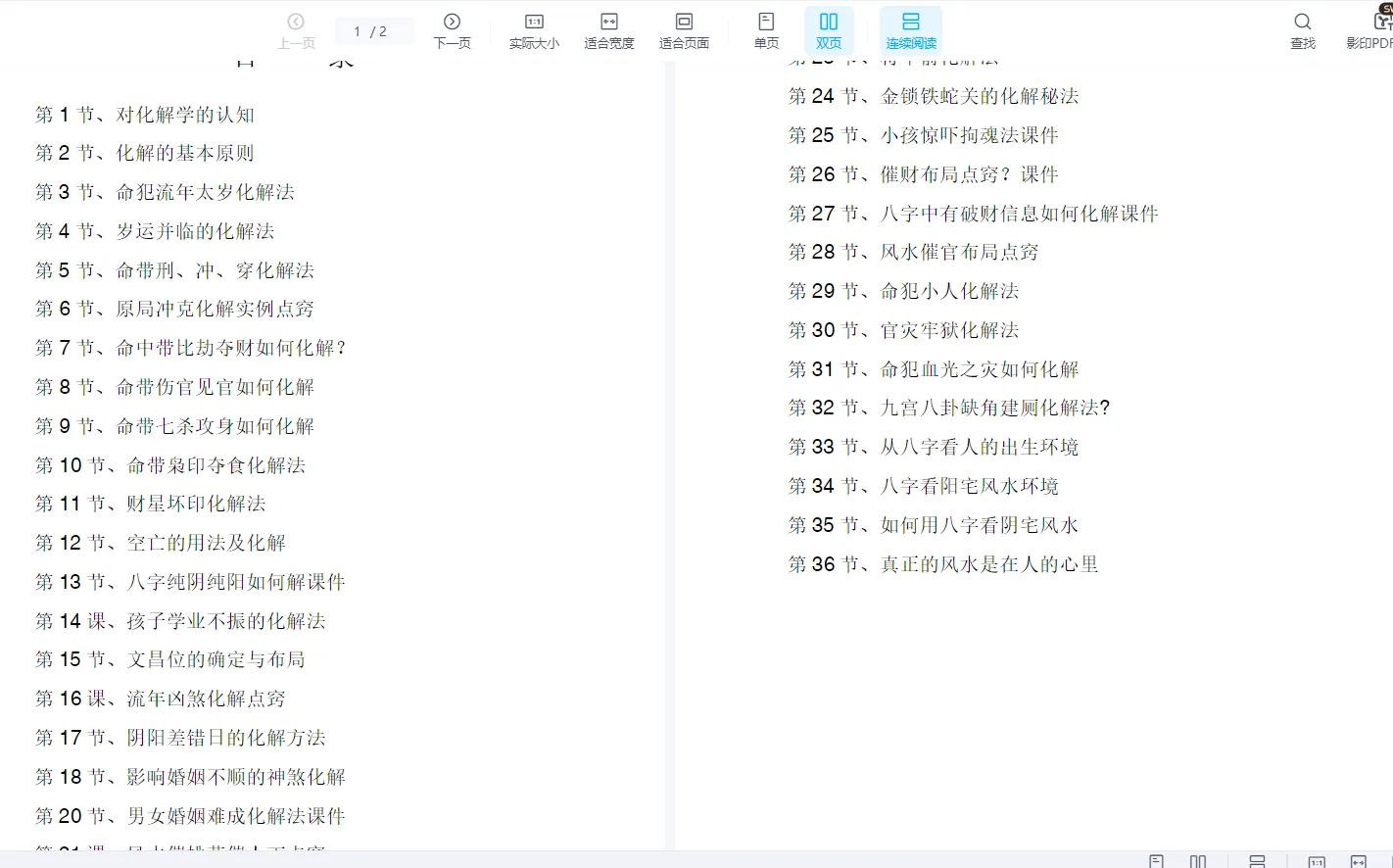Click entry 第 35 节、如何用八字看阴宅风水
The width and height of the screenshot is (1393, 868).
click(934, 525)
